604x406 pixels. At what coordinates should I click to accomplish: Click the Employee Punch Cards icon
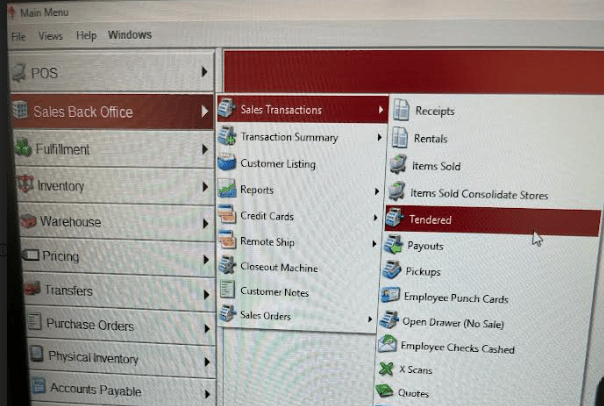point(390,296)
